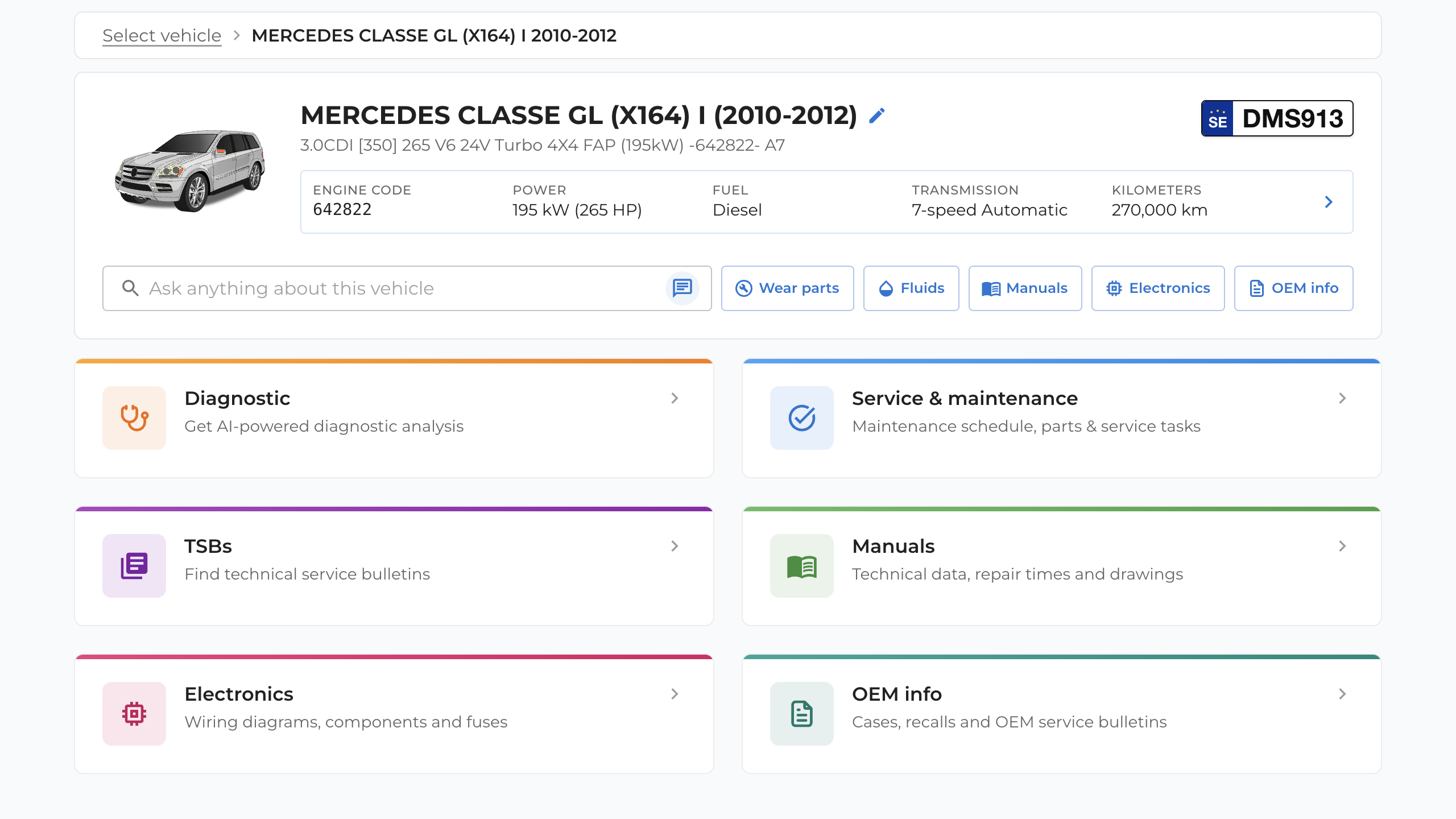The image size is (1456, 819).
Task: Click 'Wiring diagrams, components and fuses' text
Action: [x=346, y=722]
